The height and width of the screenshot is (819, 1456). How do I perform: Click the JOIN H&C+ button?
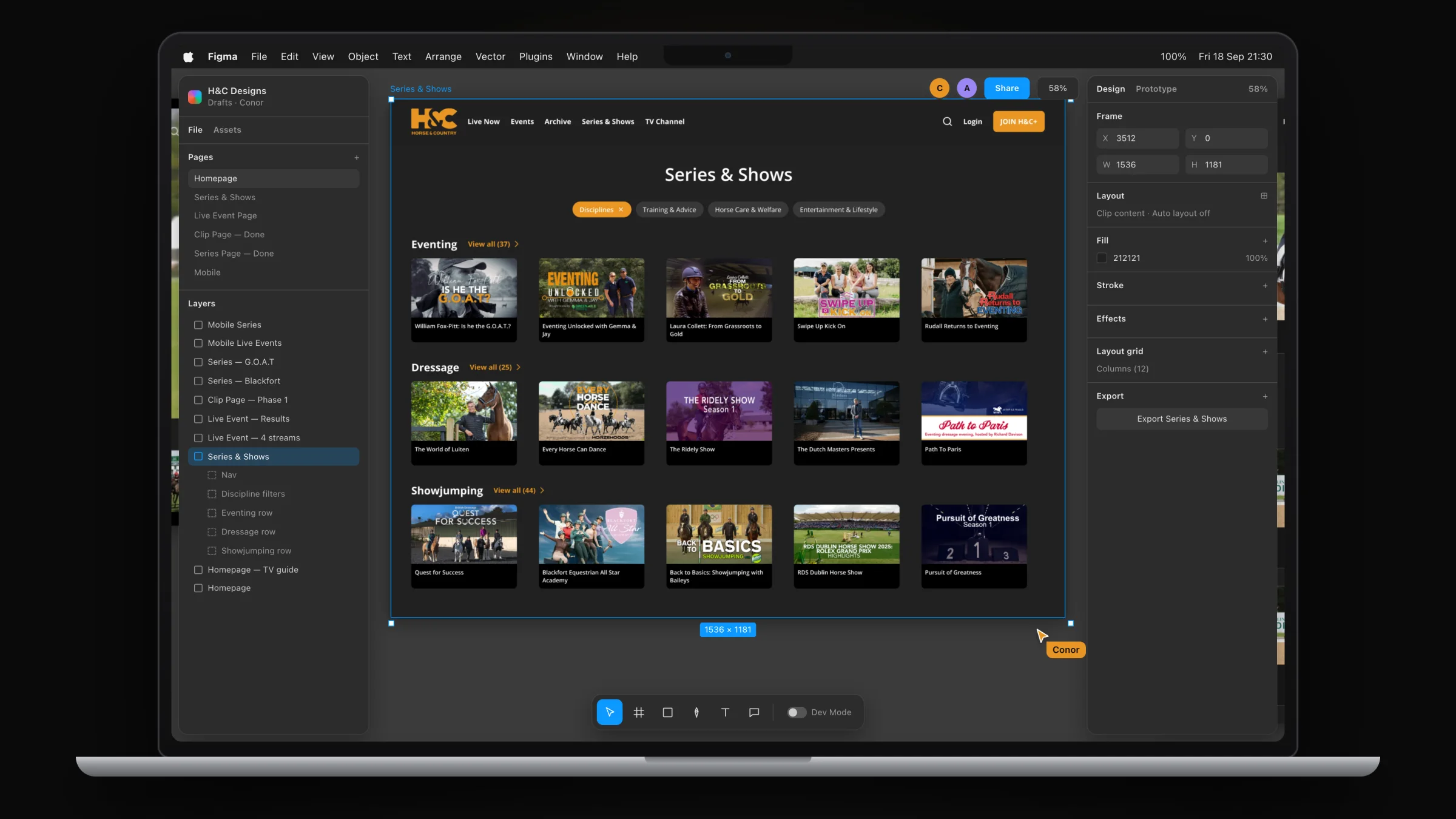pos(1018,121)
